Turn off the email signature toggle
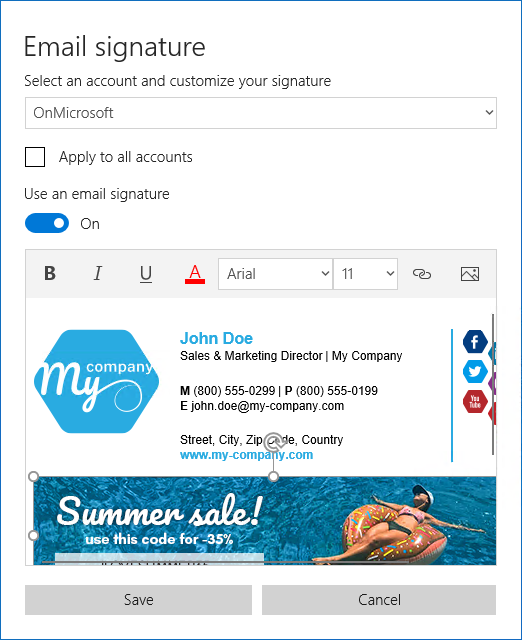This screenshot has height=640, width=522. point(47,223)
